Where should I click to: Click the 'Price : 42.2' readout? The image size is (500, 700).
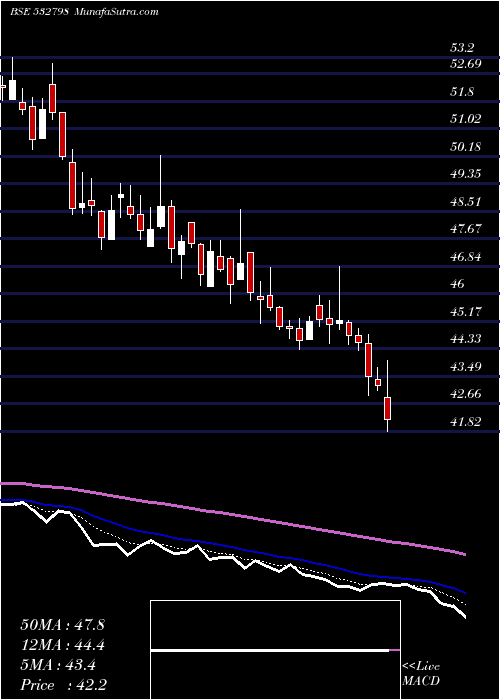(x=63, y=685)
